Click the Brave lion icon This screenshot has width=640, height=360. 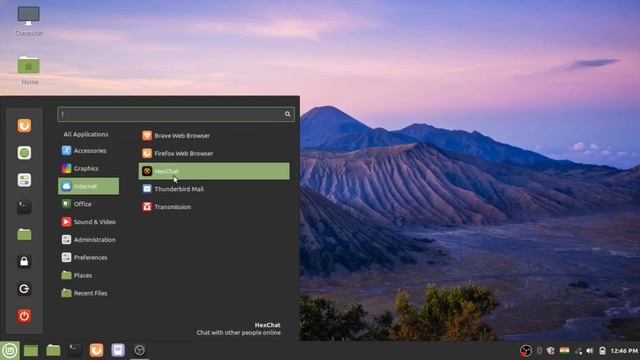tap(147, 136)
